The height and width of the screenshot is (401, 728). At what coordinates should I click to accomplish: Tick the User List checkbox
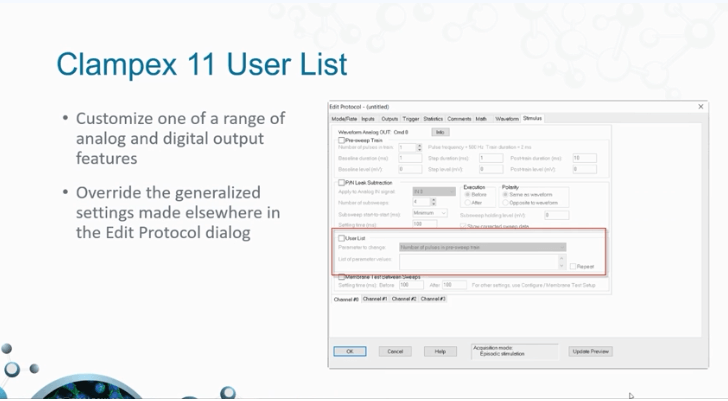(x=342, y=238)
